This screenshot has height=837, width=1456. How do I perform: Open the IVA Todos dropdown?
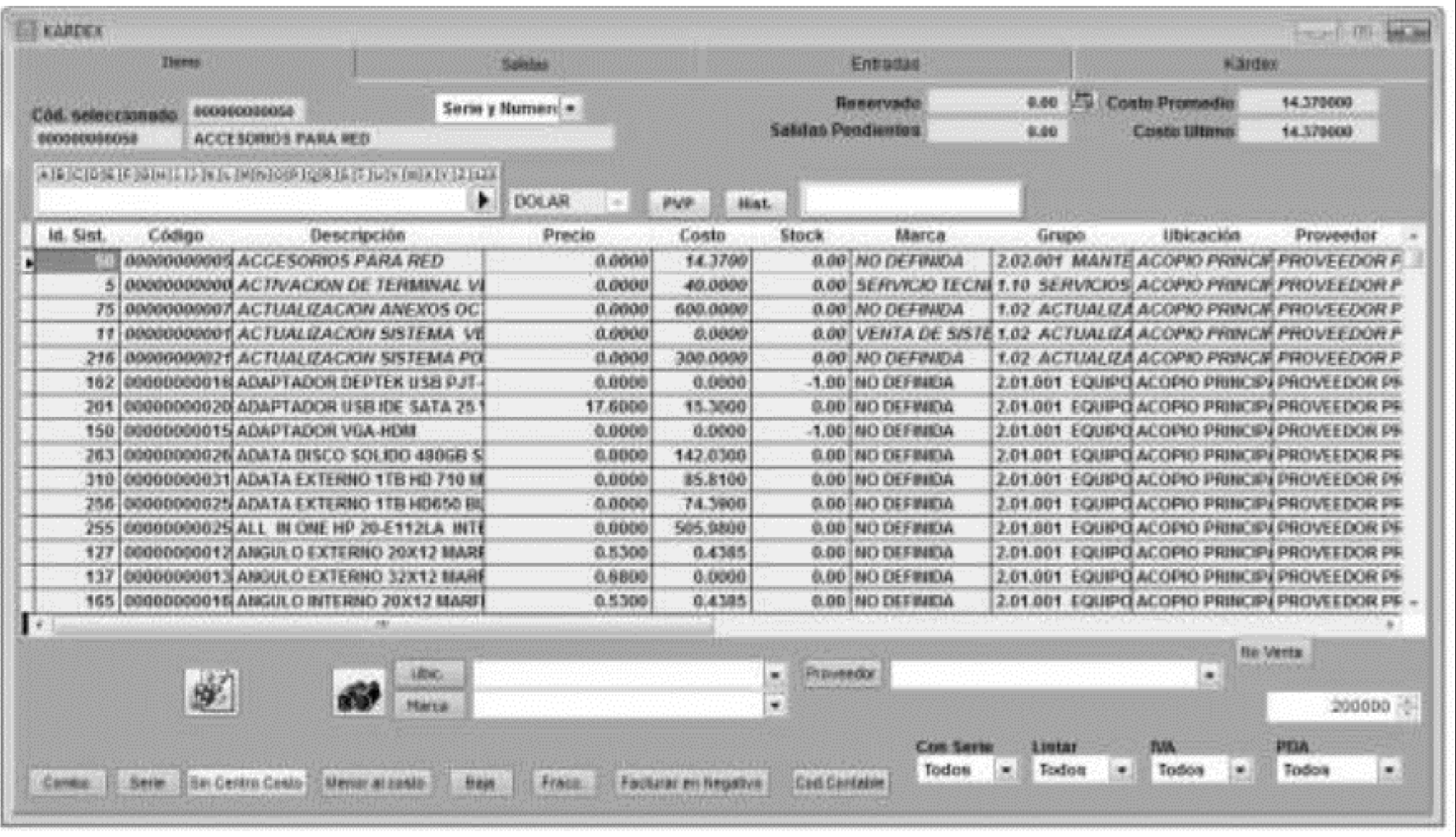pyautogui.click(x=1240, y=770)
